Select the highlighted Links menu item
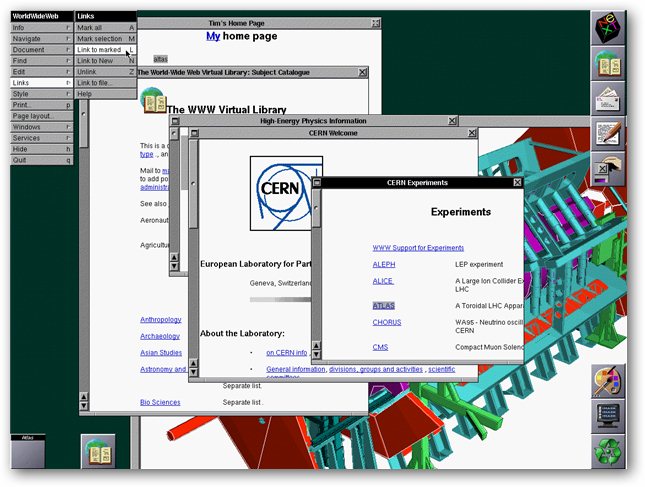This screenshot has height=487, width=645. (x=42, y=83)
